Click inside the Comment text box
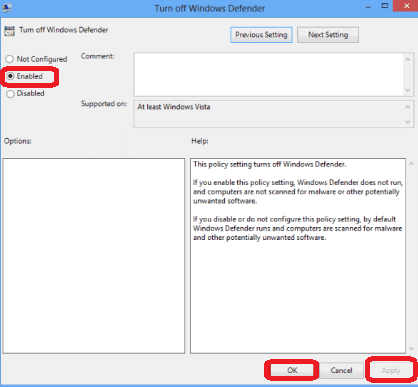The width and height of the screenshot is (418, 387). 269,74
